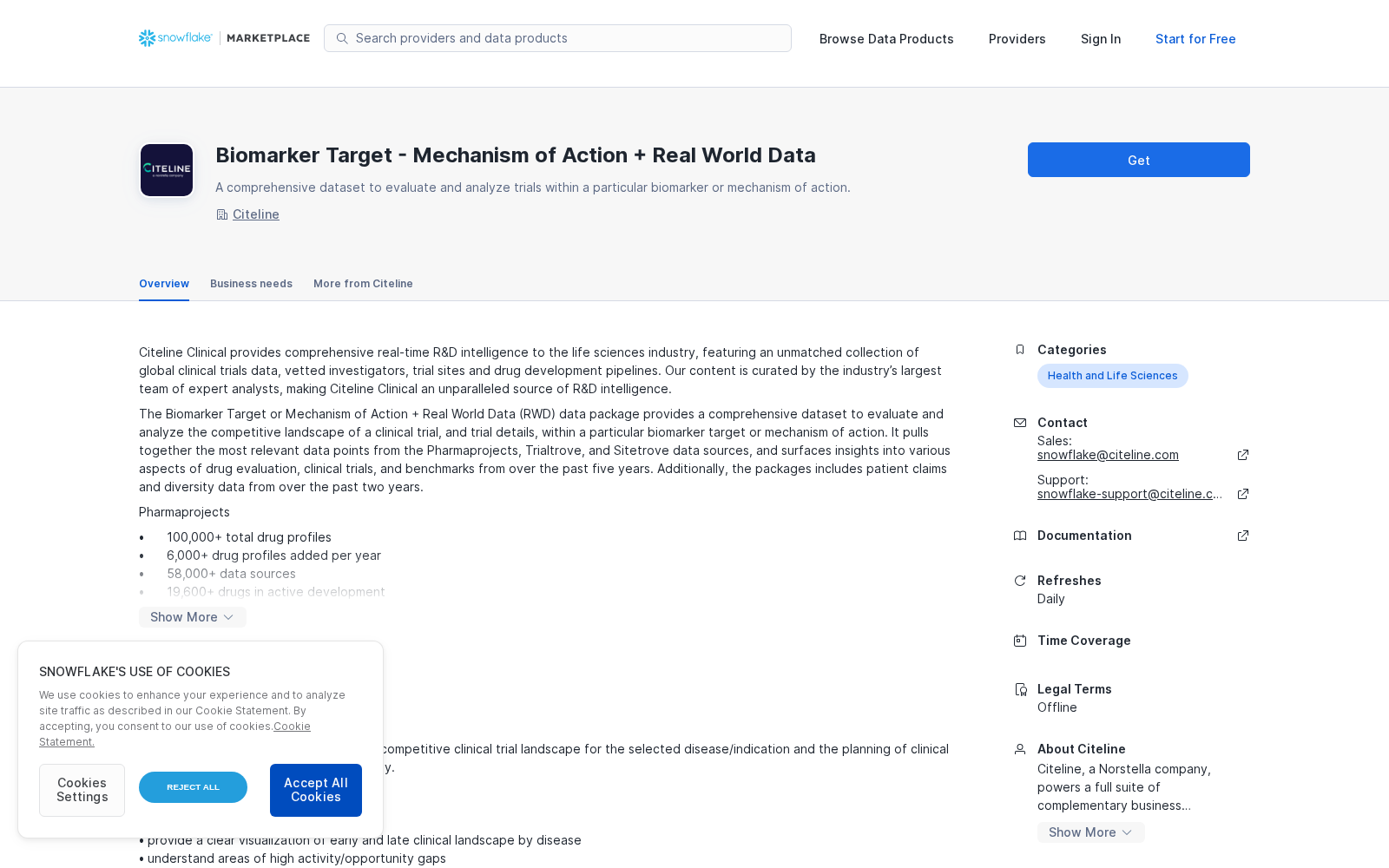The image size is (1389, 868).
Task: Open the More from Citeline tab
Action: (363, 284)
